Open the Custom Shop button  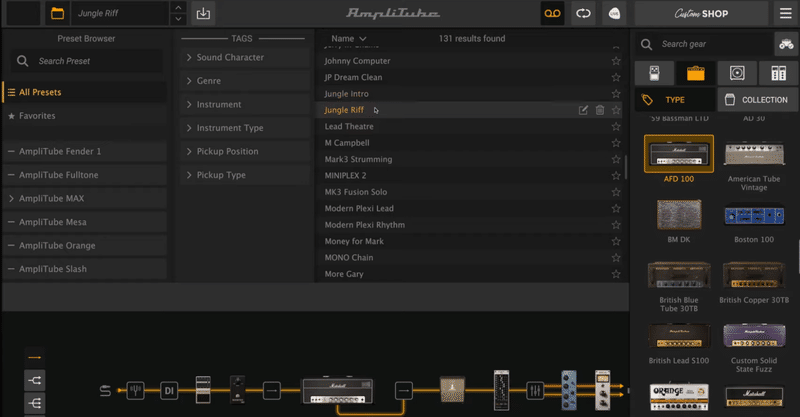[x=701, y=13]
